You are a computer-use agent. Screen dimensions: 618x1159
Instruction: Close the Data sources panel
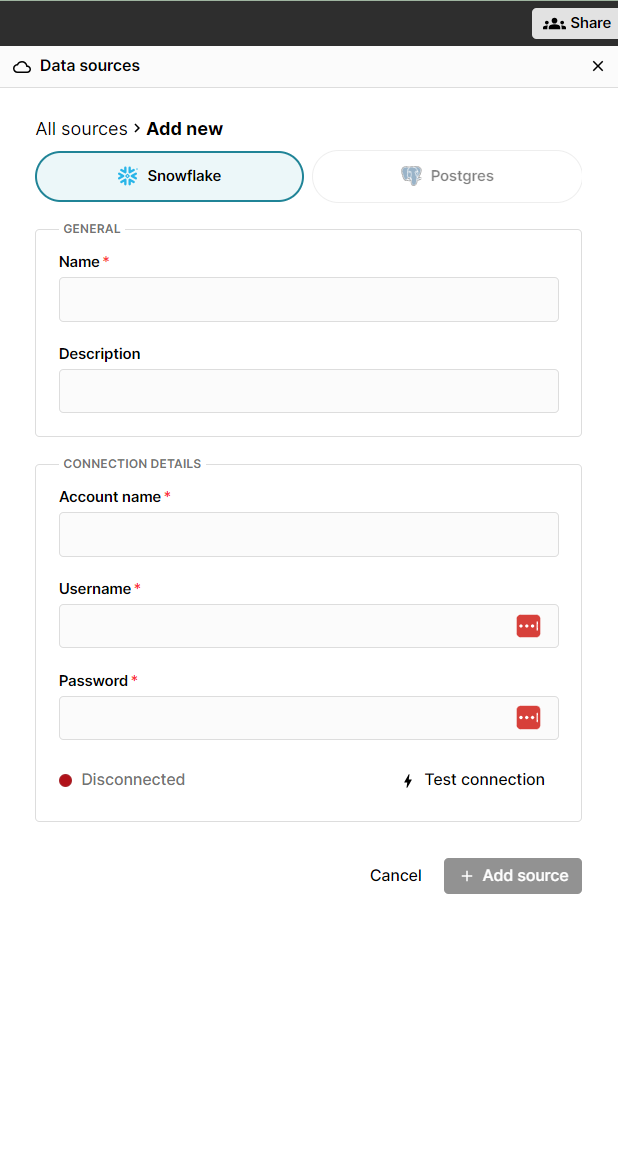(597, 66)
